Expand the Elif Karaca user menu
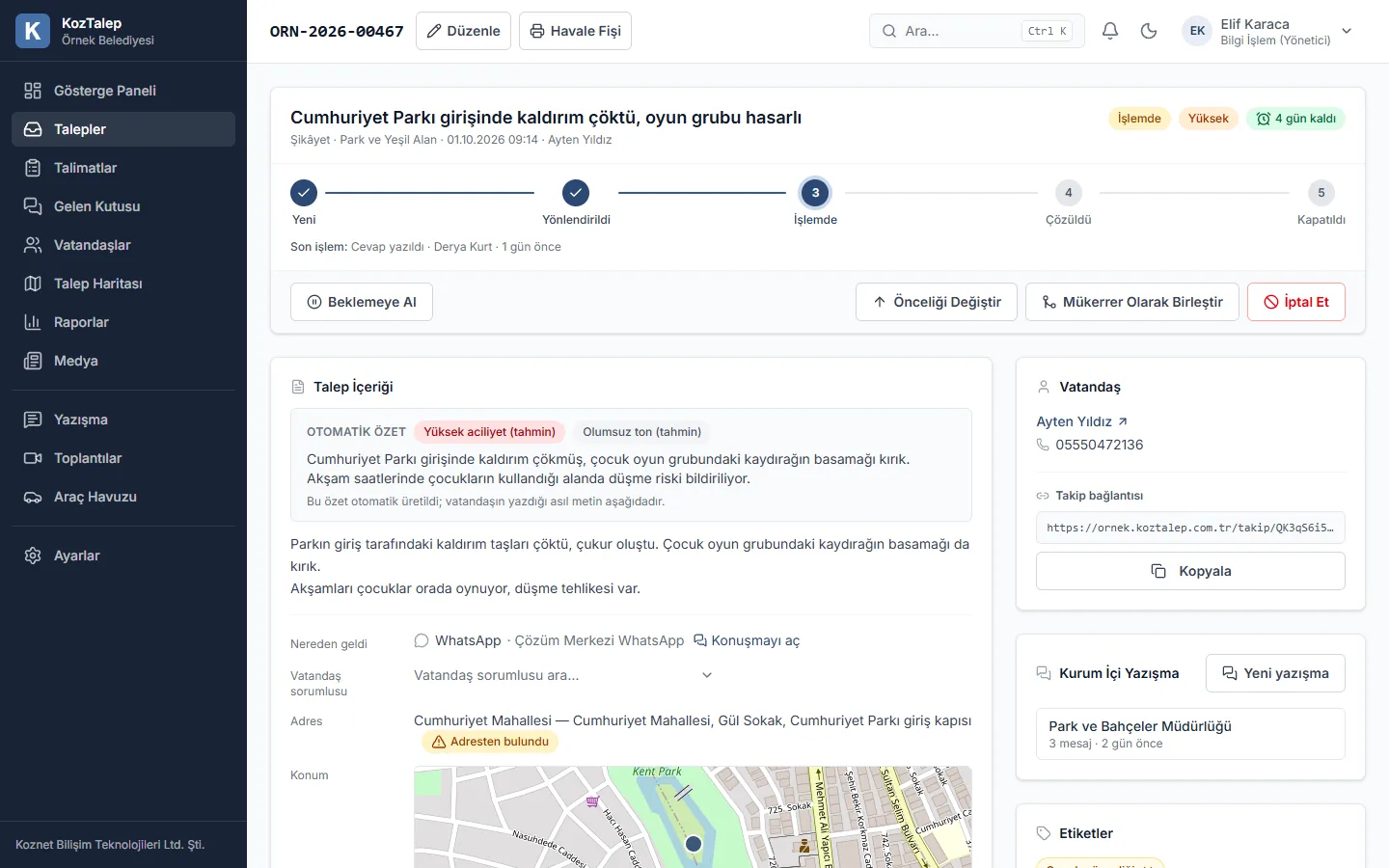Image resolution: width=1389 pixels, height=868 pixels. pyautogui.click(x=1267, y=31)
